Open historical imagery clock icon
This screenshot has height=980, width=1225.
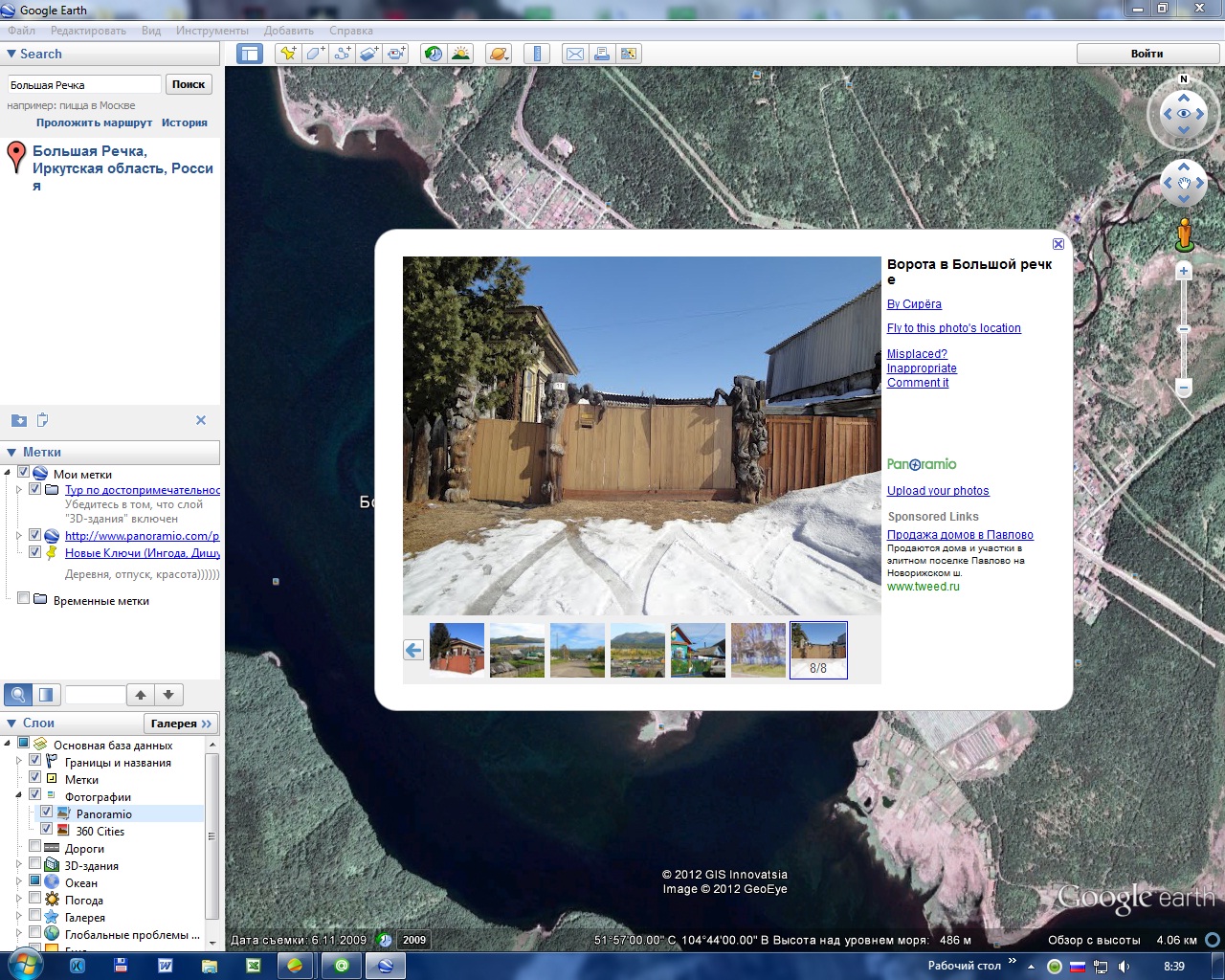tap(434, 54)
